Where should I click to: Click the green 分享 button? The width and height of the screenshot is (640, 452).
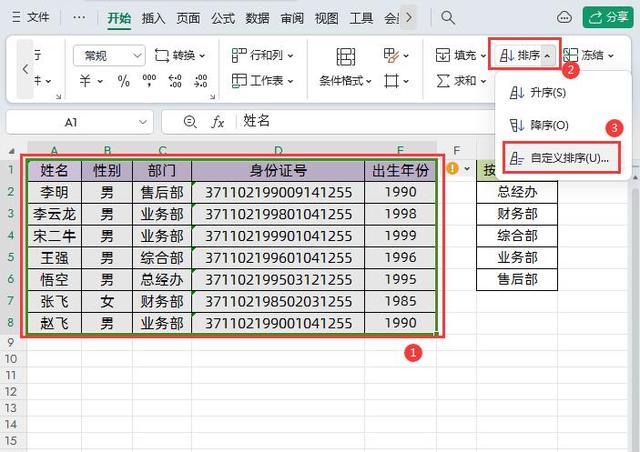[x=608, y=17]
